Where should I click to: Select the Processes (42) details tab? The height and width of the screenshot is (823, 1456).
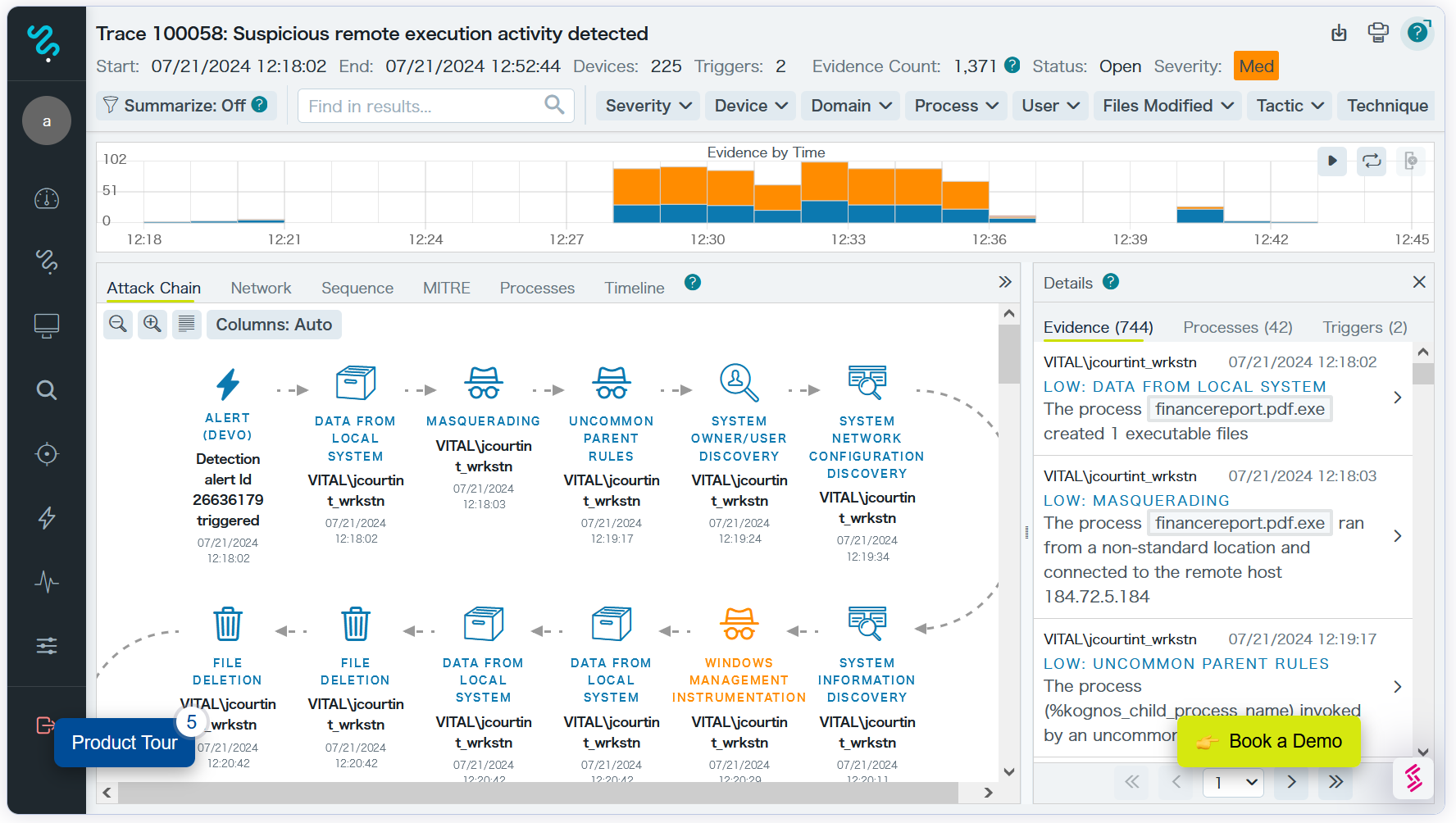coord(1237,328)
